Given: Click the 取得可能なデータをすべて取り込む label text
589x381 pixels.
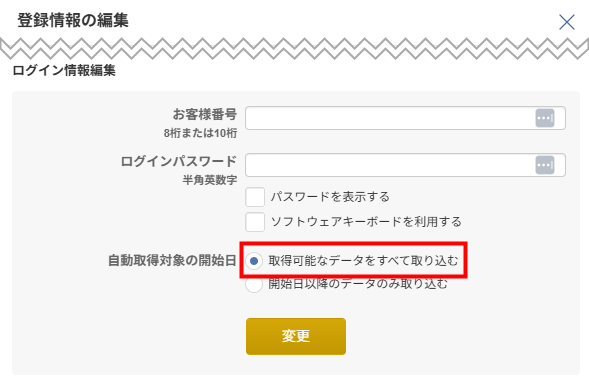Looking at the screenshot, I should (x=364, y=260).
